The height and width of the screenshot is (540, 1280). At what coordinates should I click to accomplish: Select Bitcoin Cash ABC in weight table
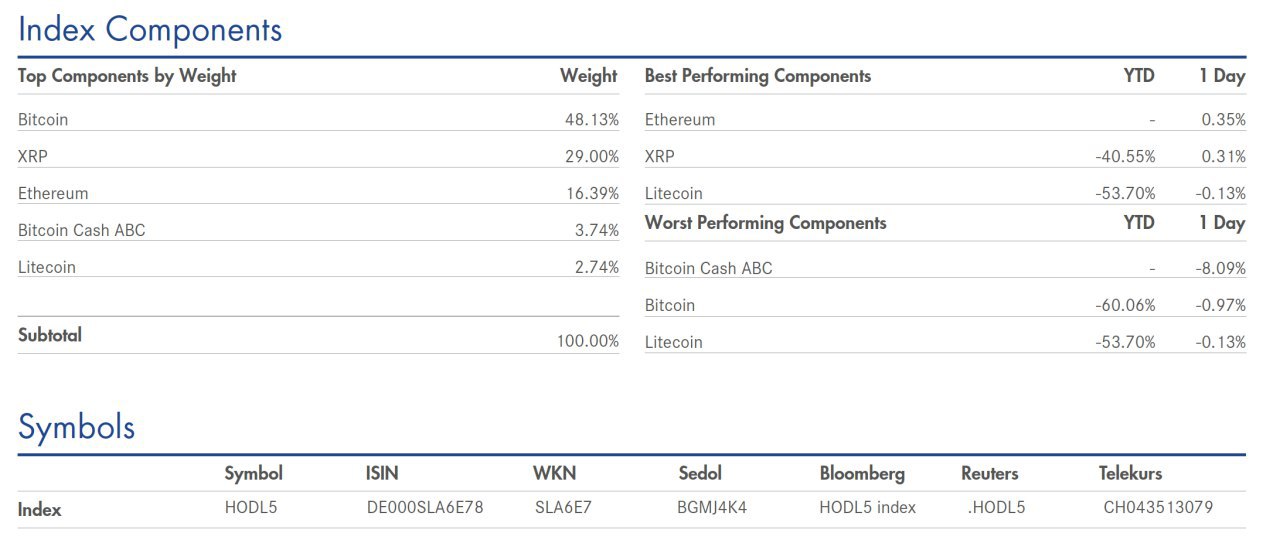[x=82, y=231]
